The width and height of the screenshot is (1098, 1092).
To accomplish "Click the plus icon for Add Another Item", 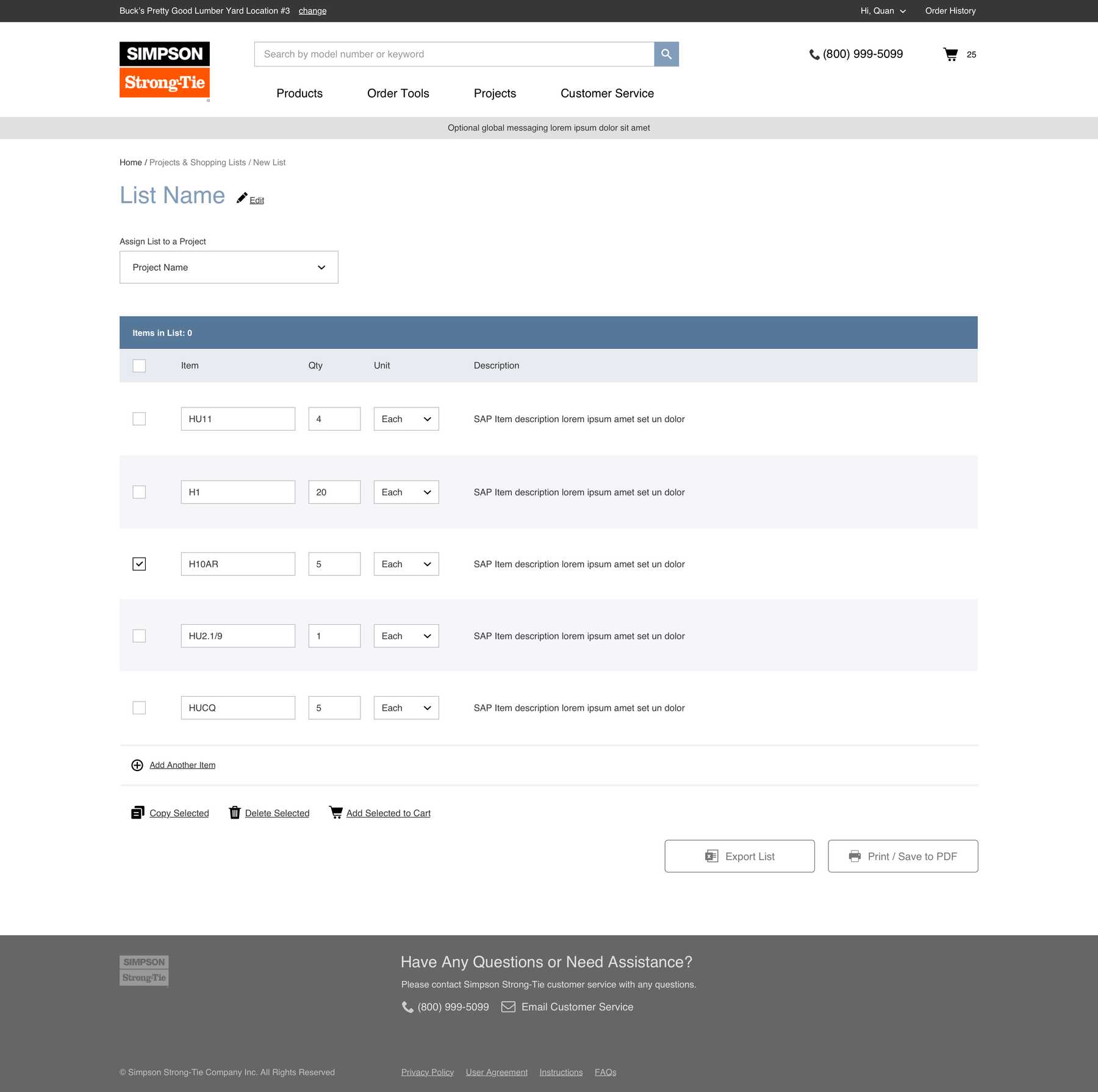I will (x=137, y=765).
